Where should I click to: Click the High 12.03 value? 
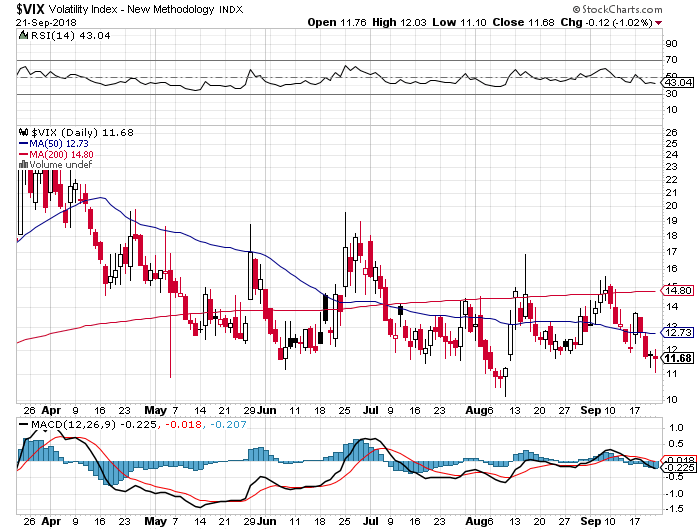(400, 22)
